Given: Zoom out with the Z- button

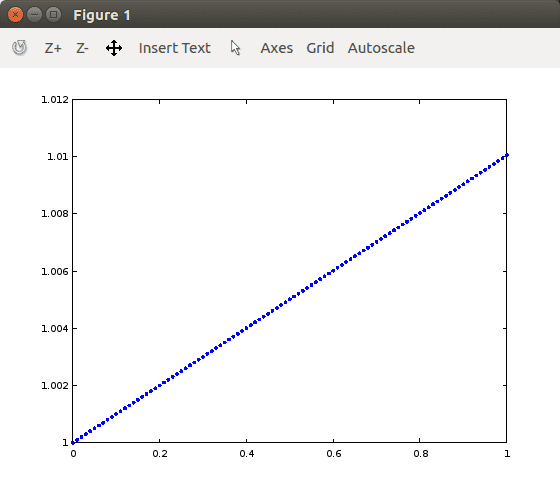Looking at the screenshot, I should pyautogui.click(x=82, y=48).
